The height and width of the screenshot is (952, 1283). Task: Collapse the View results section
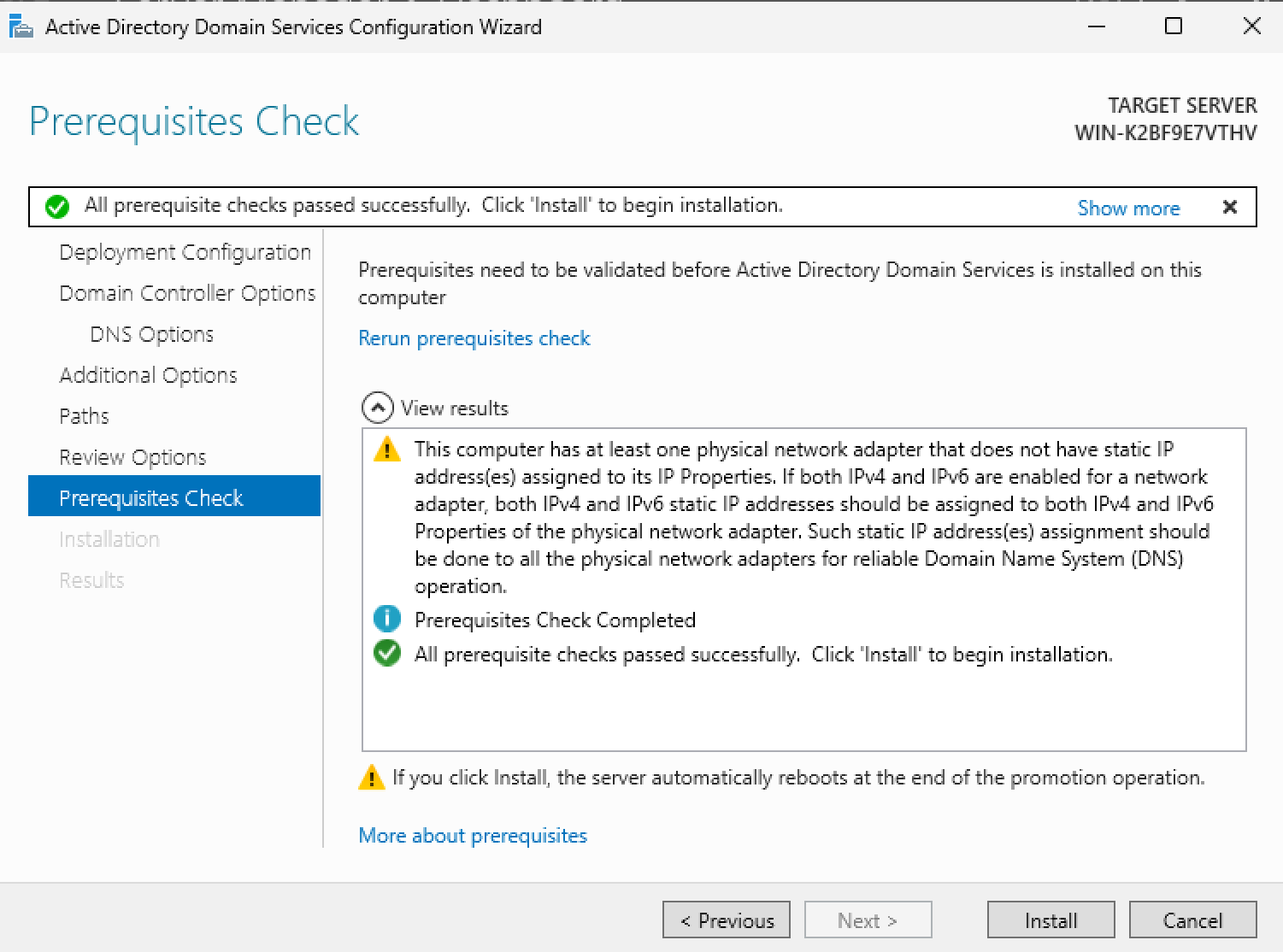(378, 408)
